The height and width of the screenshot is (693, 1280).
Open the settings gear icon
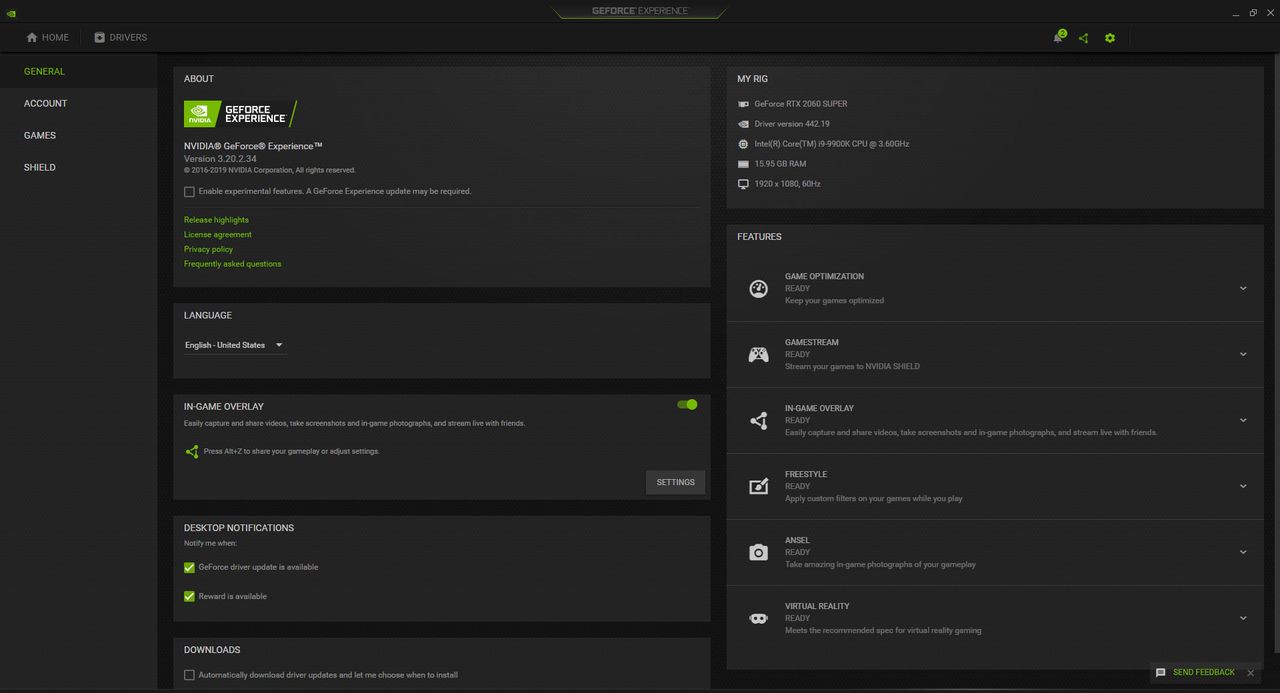1110,38
